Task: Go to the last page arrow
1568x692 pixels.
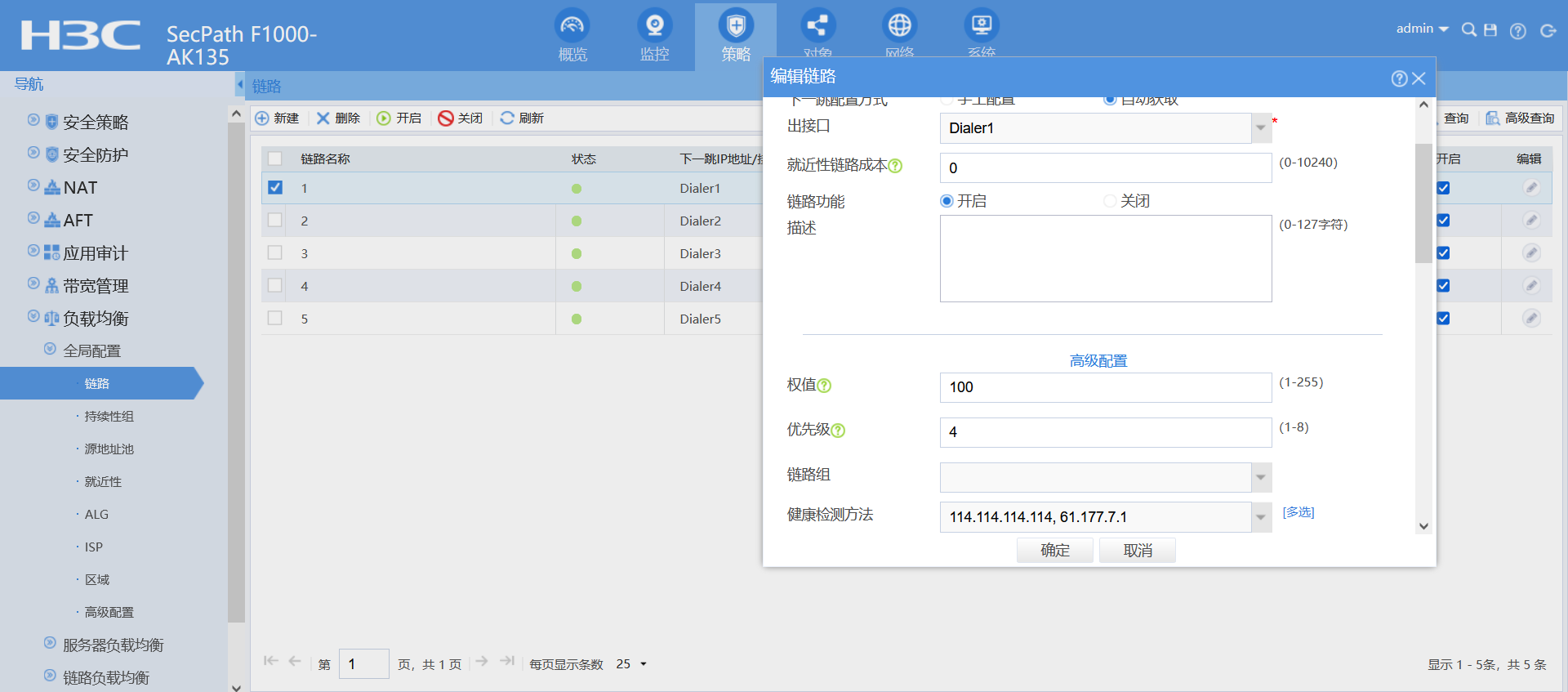Action: click(507, 661)
